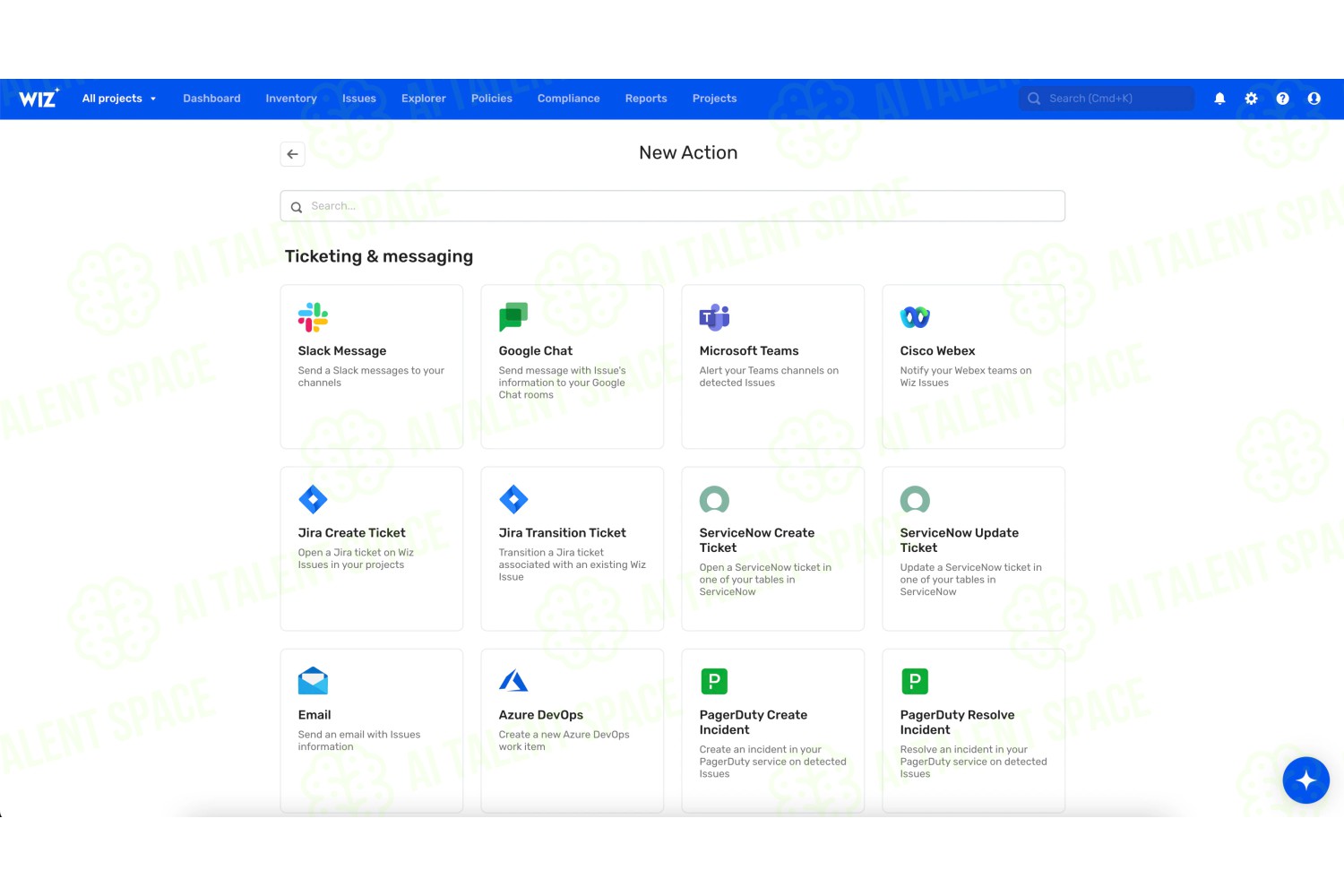Viewport: 1344px width, 896px height.
Task: Click the PagerDuty Resolve Incident icon
Action: point(915,681)
